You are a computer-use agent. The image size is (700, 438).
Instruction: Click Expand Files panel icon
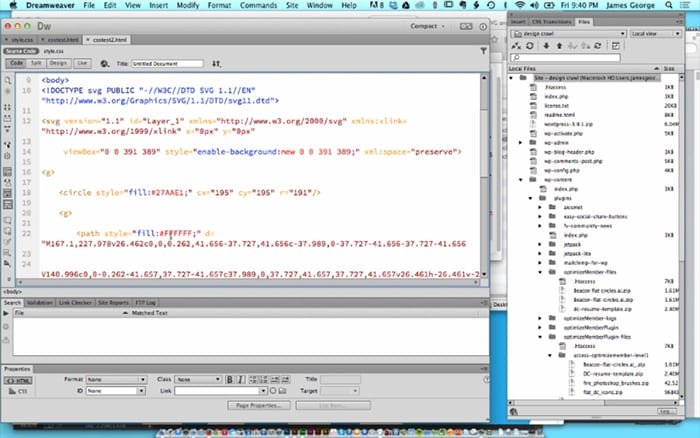(616, 46)
